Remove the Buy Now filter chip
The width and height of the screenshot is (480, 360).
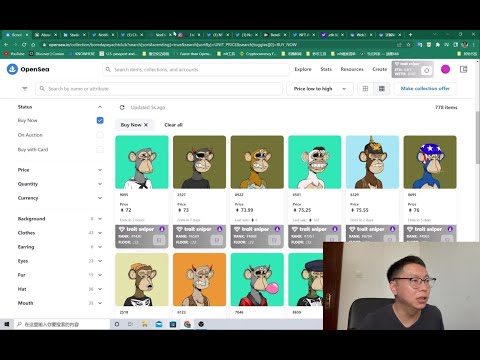click(x=146, y=125)
